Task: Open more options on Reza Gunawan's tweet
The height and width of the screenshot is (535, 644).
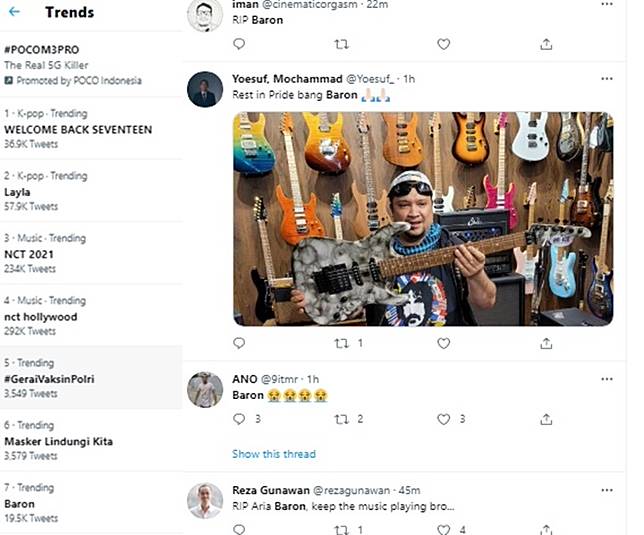Action: coord(606,490)
